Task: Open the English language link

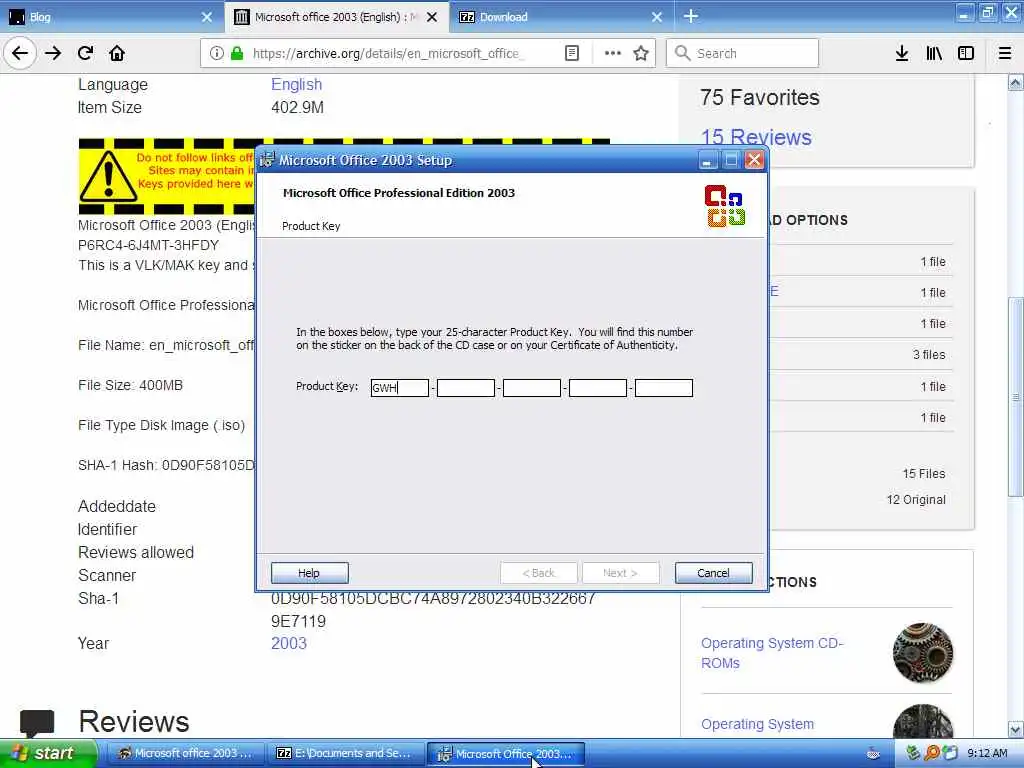Action: [x=296, y=84]
